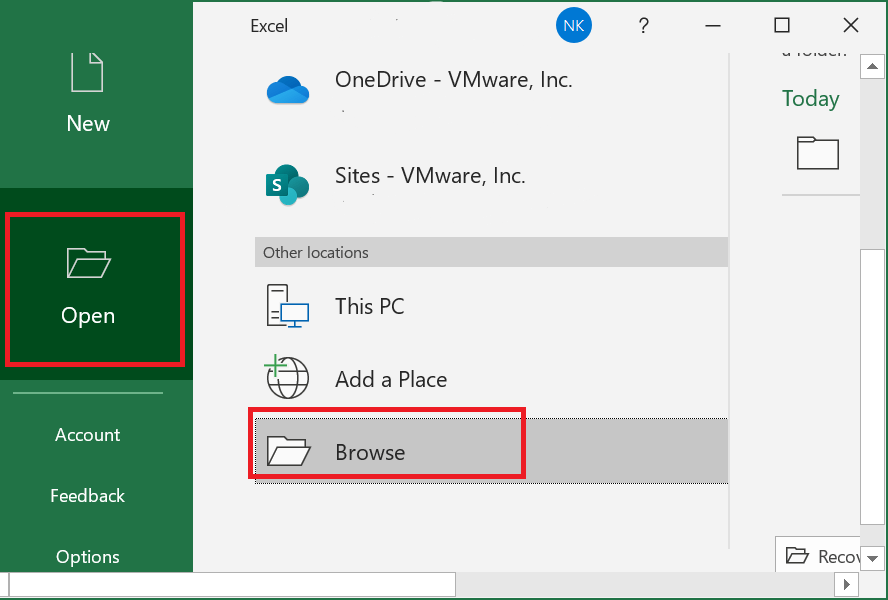888x600 pixels.
Task: Click the SharePoint Sites icon
Action: pyautogui.click(x=287, y=185)
